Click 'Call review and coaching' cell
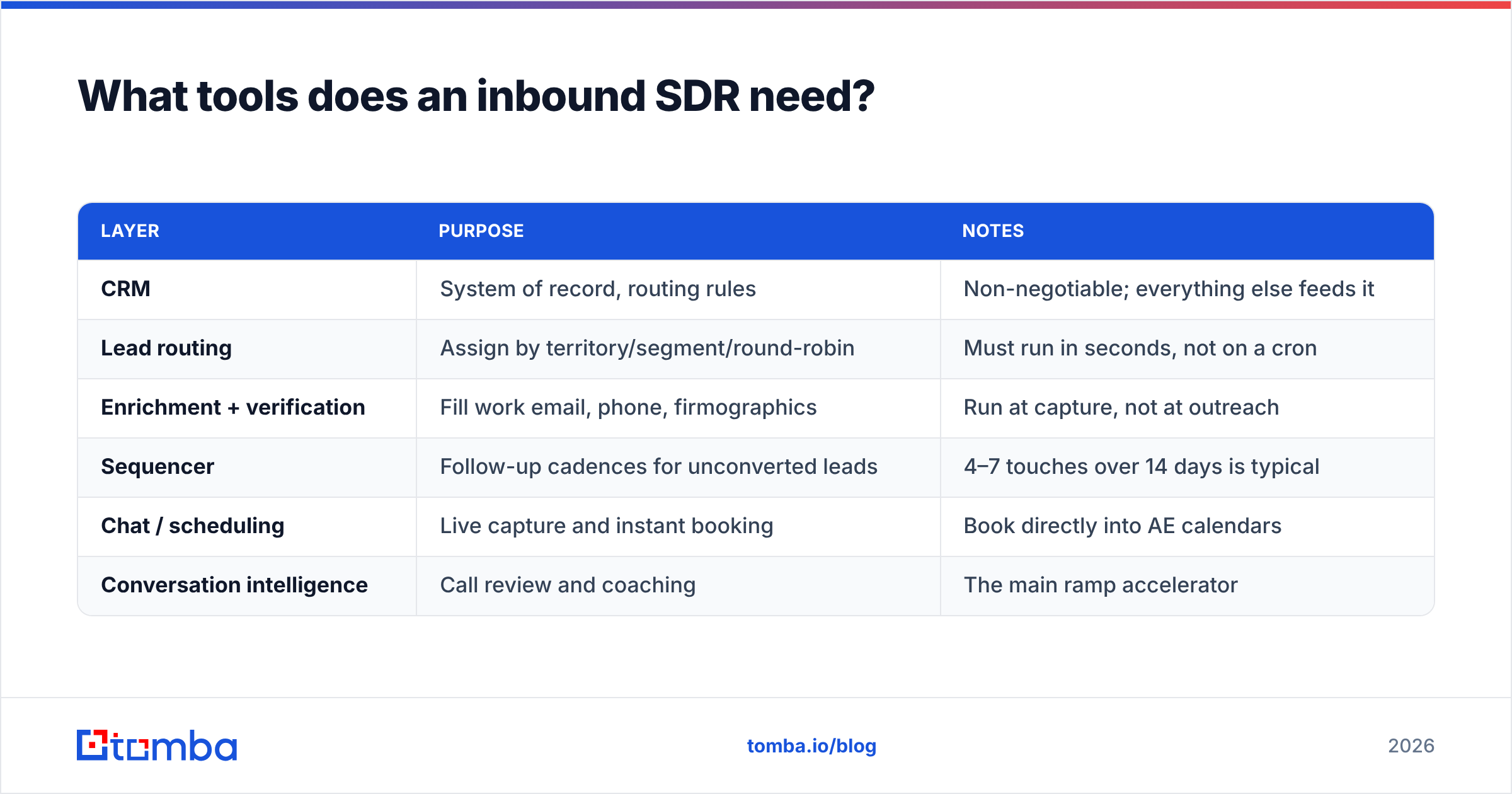The height and width of the screenshot is (794, 1512). point(679,585)
